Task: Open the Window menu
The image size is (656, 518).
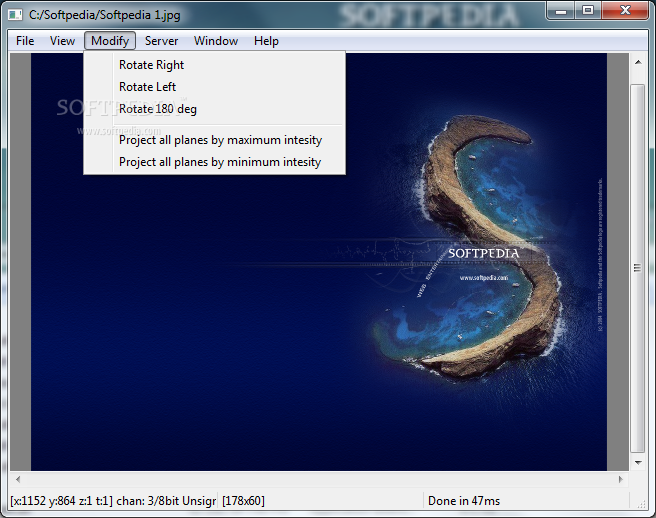Action: pos(216,41)
